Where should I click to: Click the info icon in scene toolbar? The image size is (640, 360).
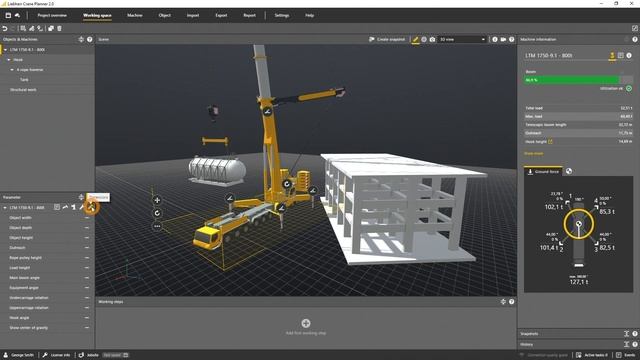[495, 40]
